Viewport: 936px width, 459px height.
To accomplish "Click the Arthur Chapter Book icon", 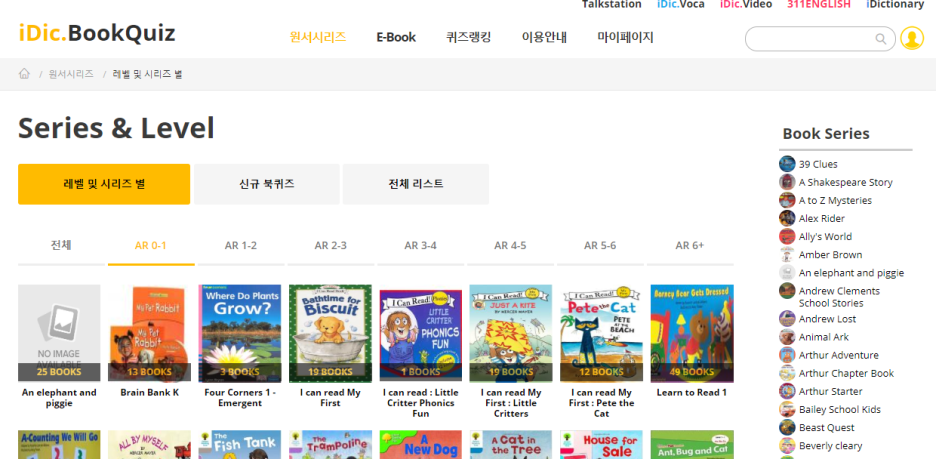I will coord(787,373).
